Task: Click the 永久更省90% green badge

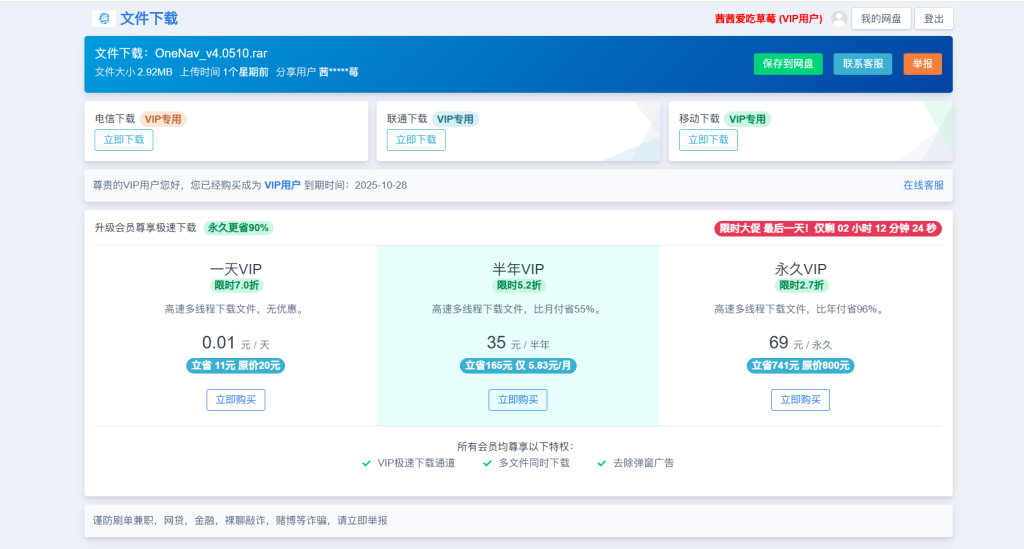Action: coord(238,228)
